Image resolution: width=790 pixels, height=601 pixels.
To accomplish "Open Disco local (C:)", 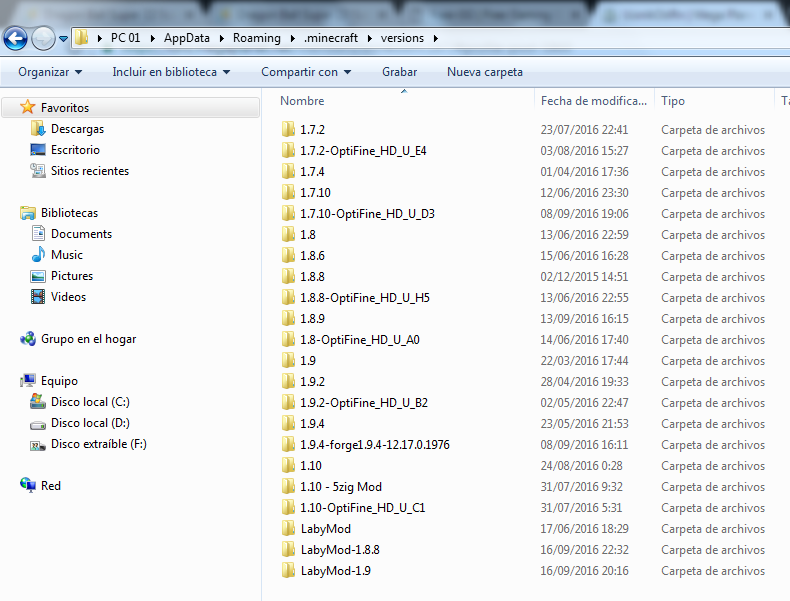I will click(90, 402).
